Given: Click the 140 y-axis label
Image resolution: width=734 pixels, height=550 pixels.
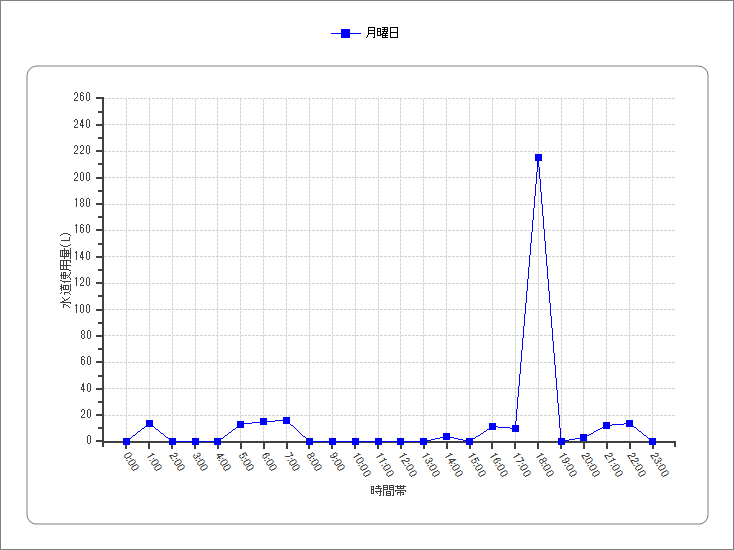Looking at the screenshot, I should [x=82, y=256].
